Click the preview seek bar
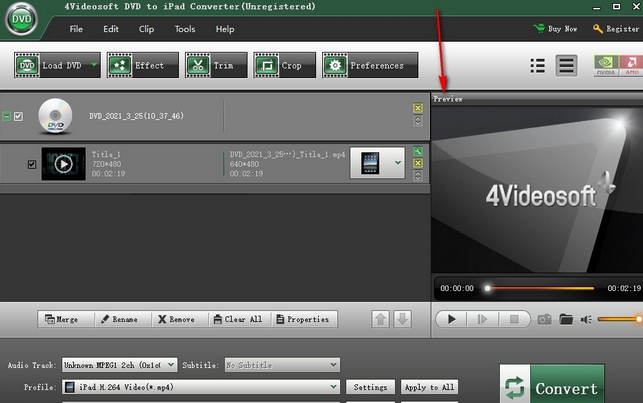This screenshot has height=403, width=643. click(540, 288)
